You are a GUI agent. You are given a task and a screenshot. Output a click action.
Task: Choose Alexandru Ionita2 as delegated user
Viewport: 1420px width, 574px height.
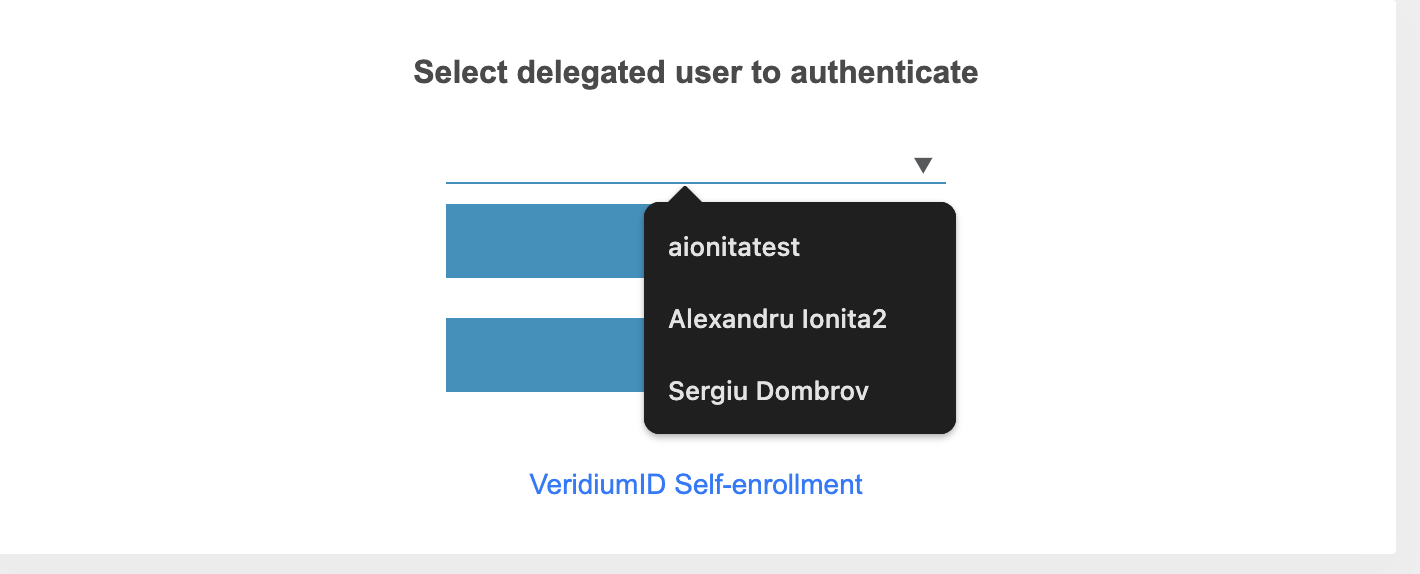(777, 319)
